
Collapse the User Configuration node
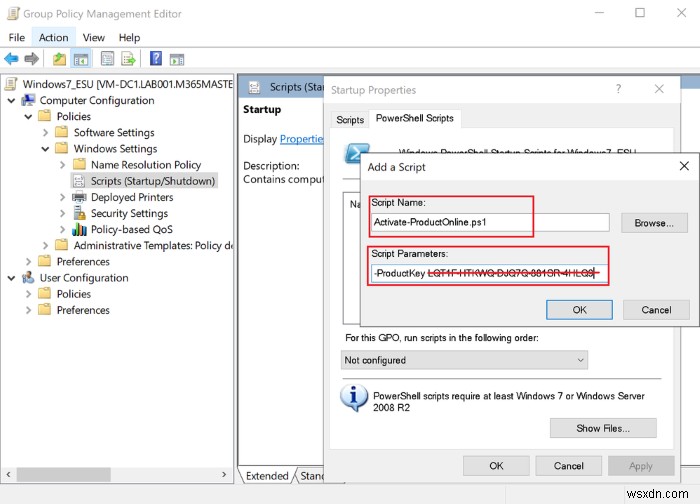point(12,278)
